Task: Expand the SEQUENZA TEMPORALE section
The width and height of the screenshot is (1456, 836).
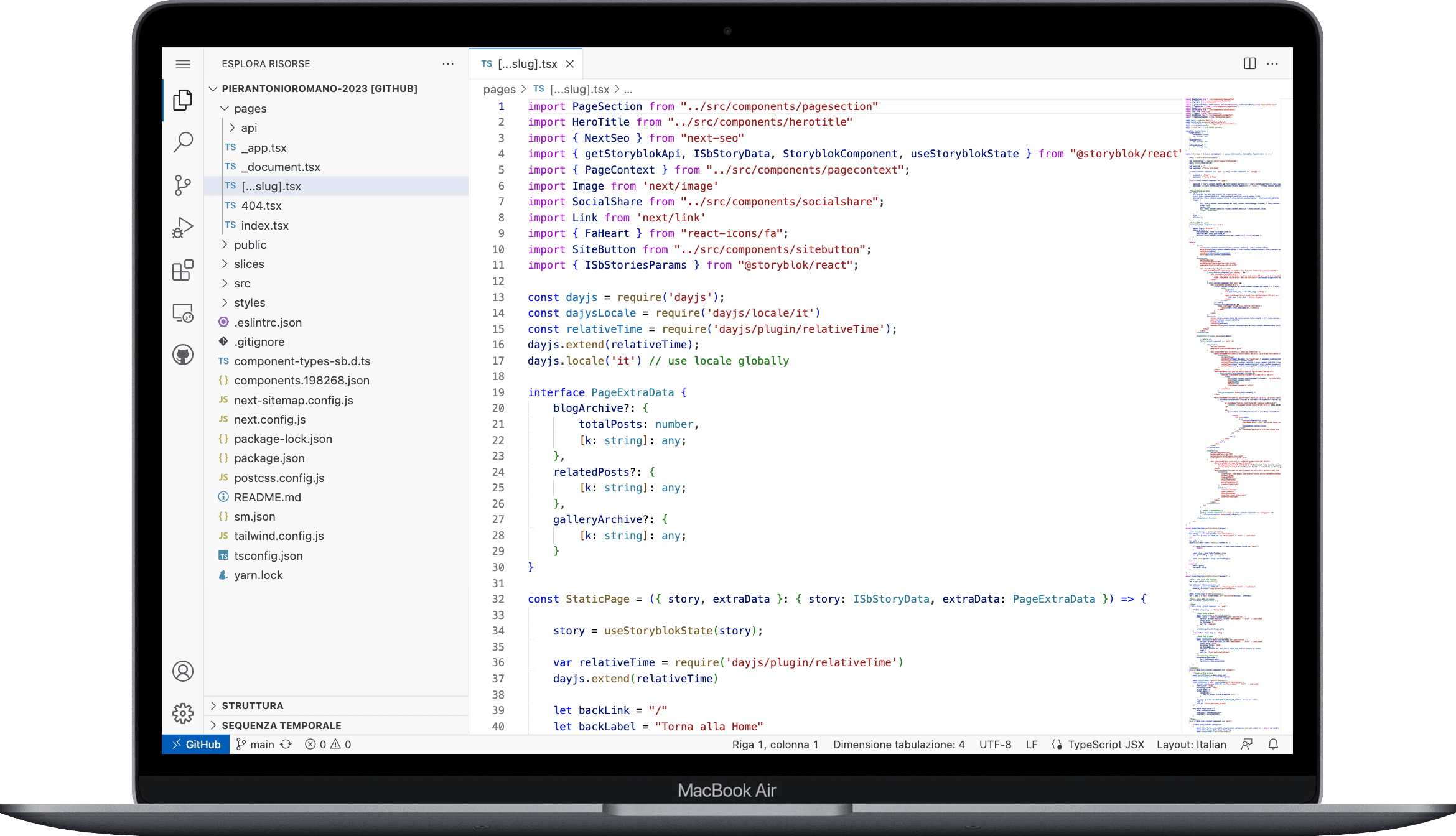Action: tap(281, 725)
